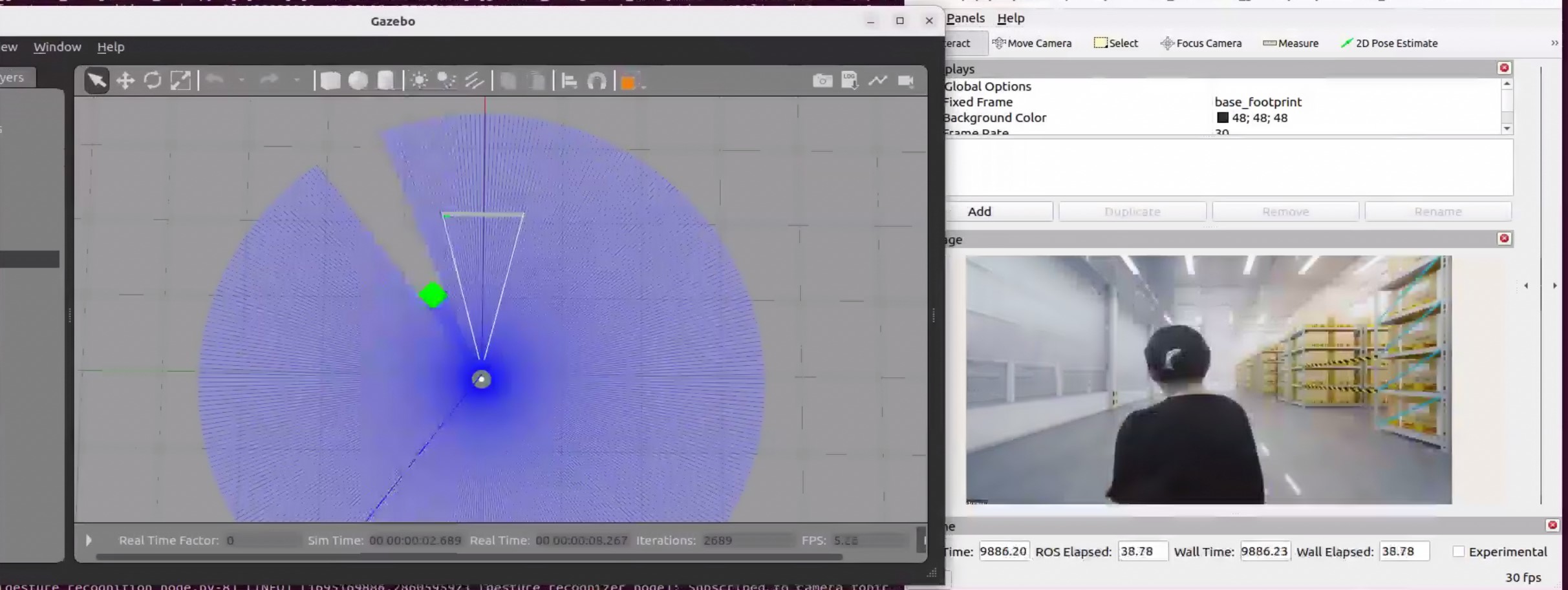Click the Remove button

1285,211
